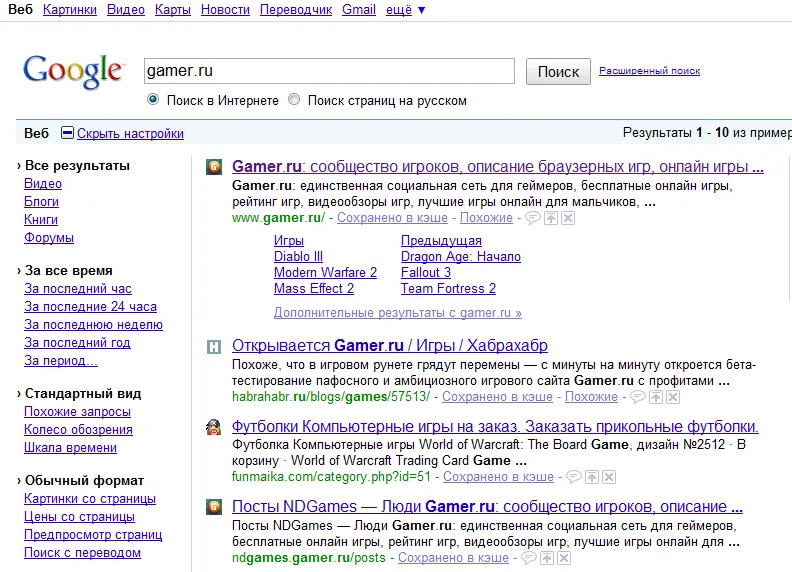The width and height of the screenshot is (792, 572).
Task: Click the comment bubble icon for ndgames.gamer.ru result
Action: click(530, 558)
